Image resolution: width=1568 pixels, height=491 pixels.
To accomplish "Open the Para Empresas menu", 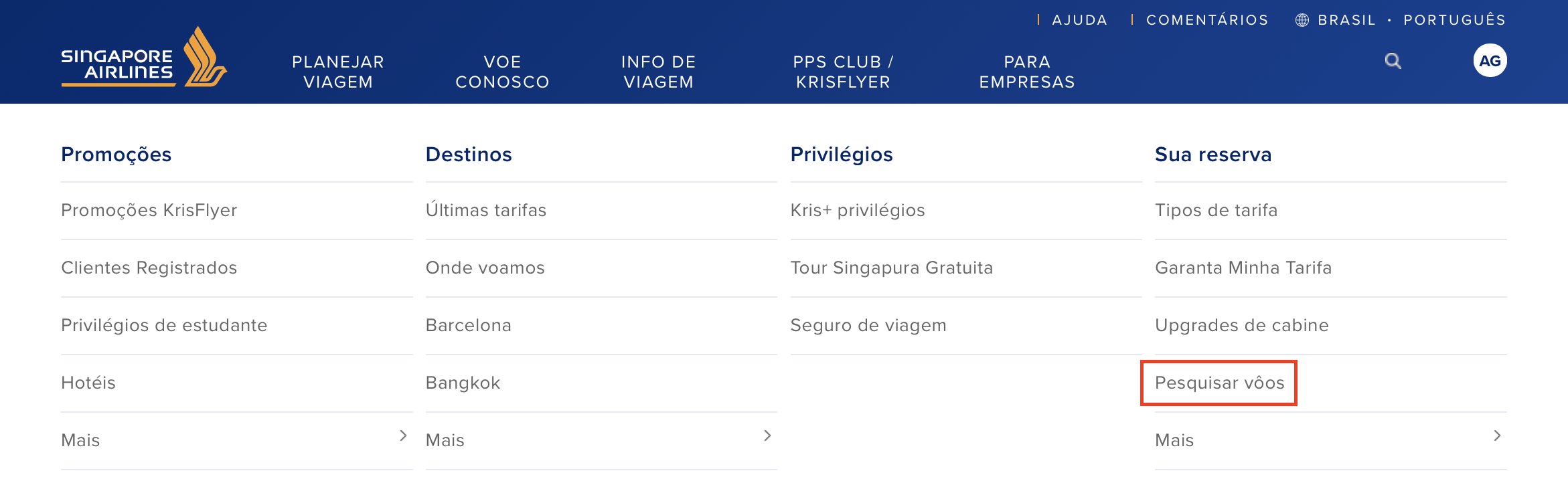I will point(1027,72).
